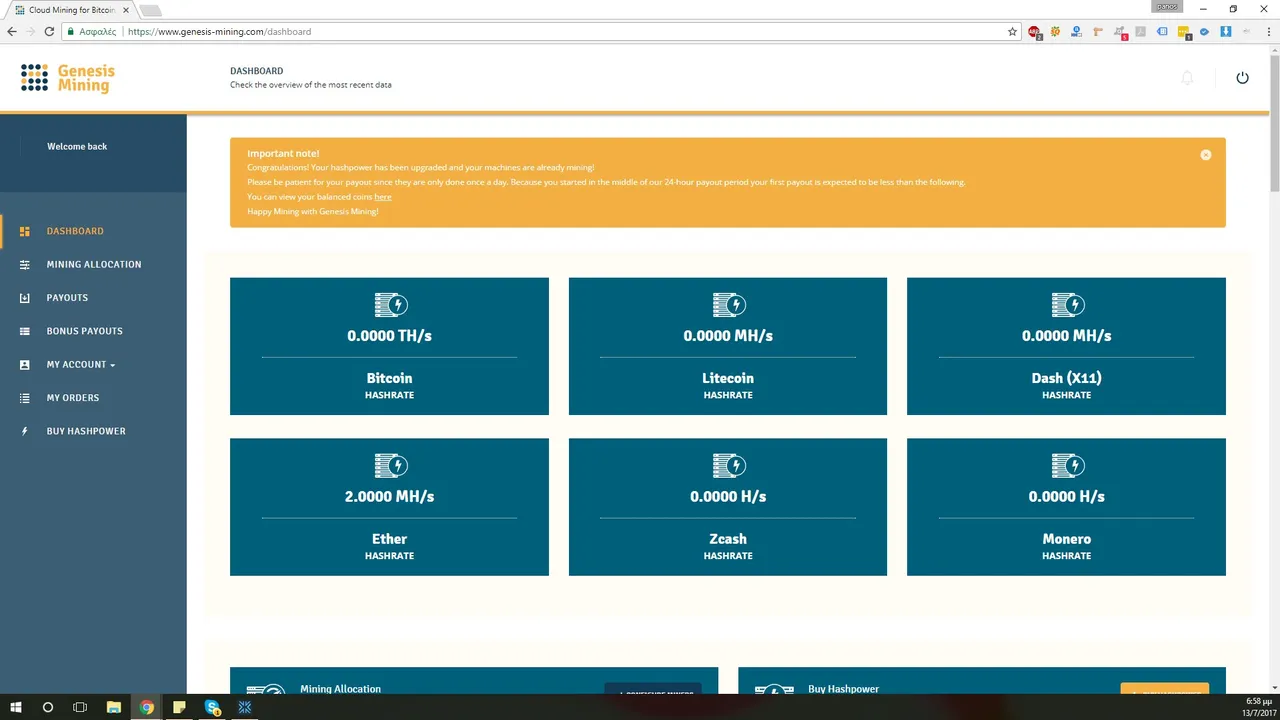Reload the page with refresh button
This screenshot has width=1280, height=720.
pyautogui.click(x=49, y=32)
